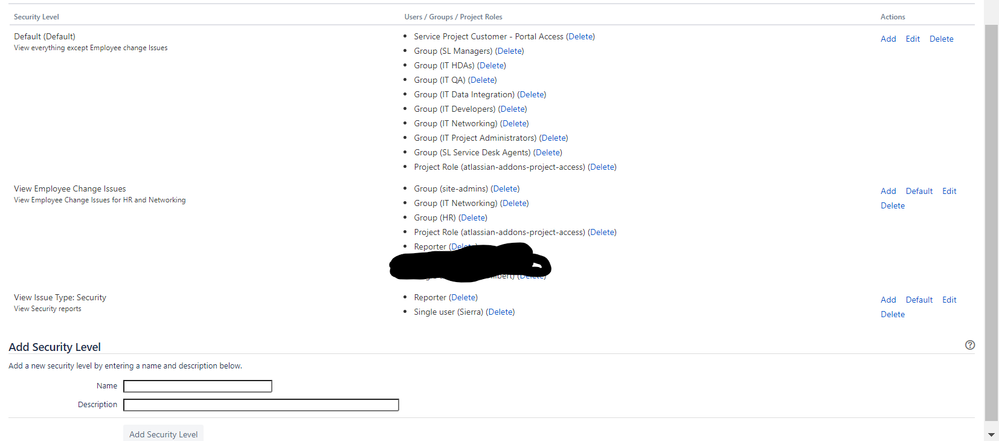Select the 'View Security reports' description text
This screenshot has width=999, height=441.
click(48, 308)
